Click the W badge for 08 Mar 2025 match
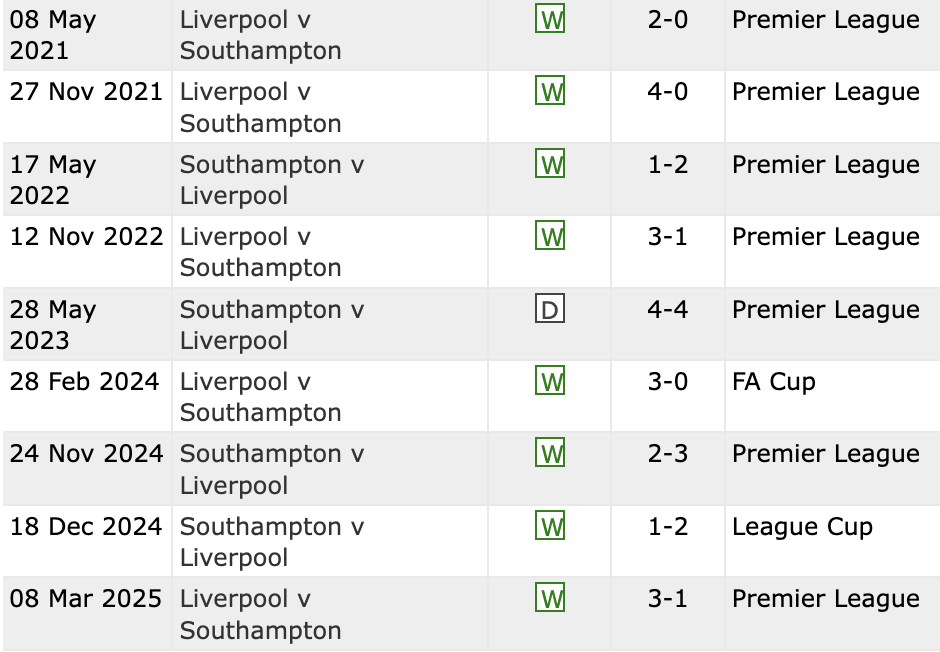Viewport: 940px width, 652px height. coord(550,599)
